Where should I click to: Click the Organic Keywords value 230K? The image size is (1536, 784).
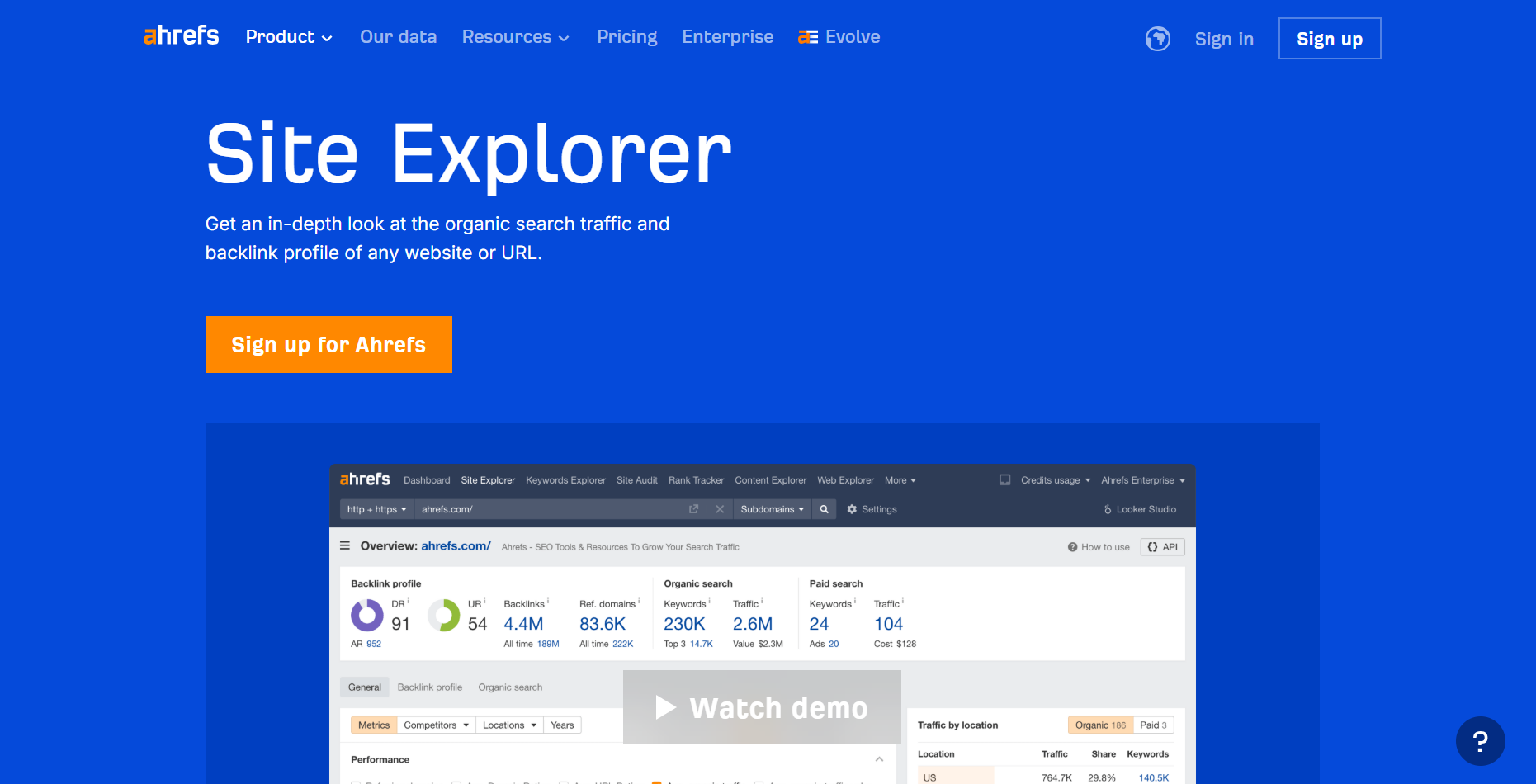684,624
